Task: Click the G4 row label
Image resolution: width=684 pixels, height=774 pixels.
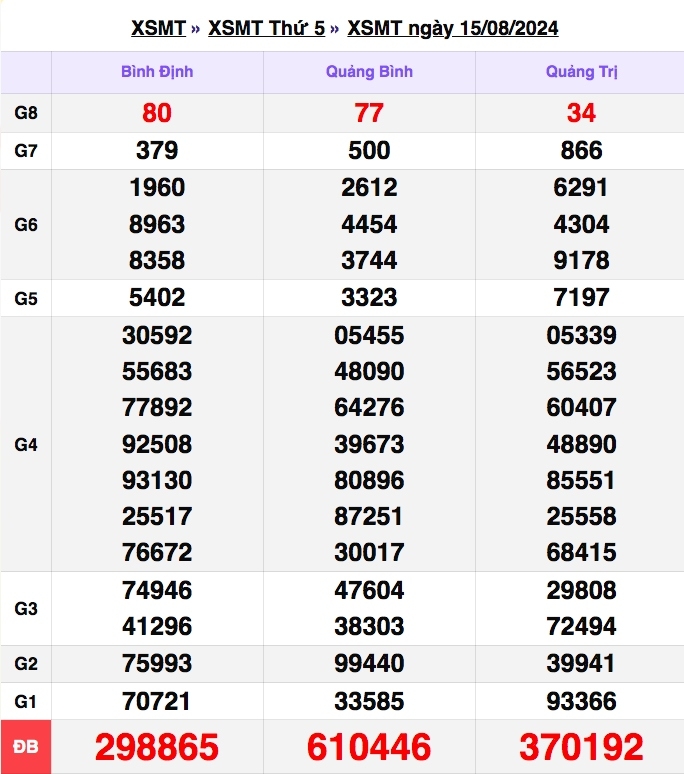Action: [26, 444]
